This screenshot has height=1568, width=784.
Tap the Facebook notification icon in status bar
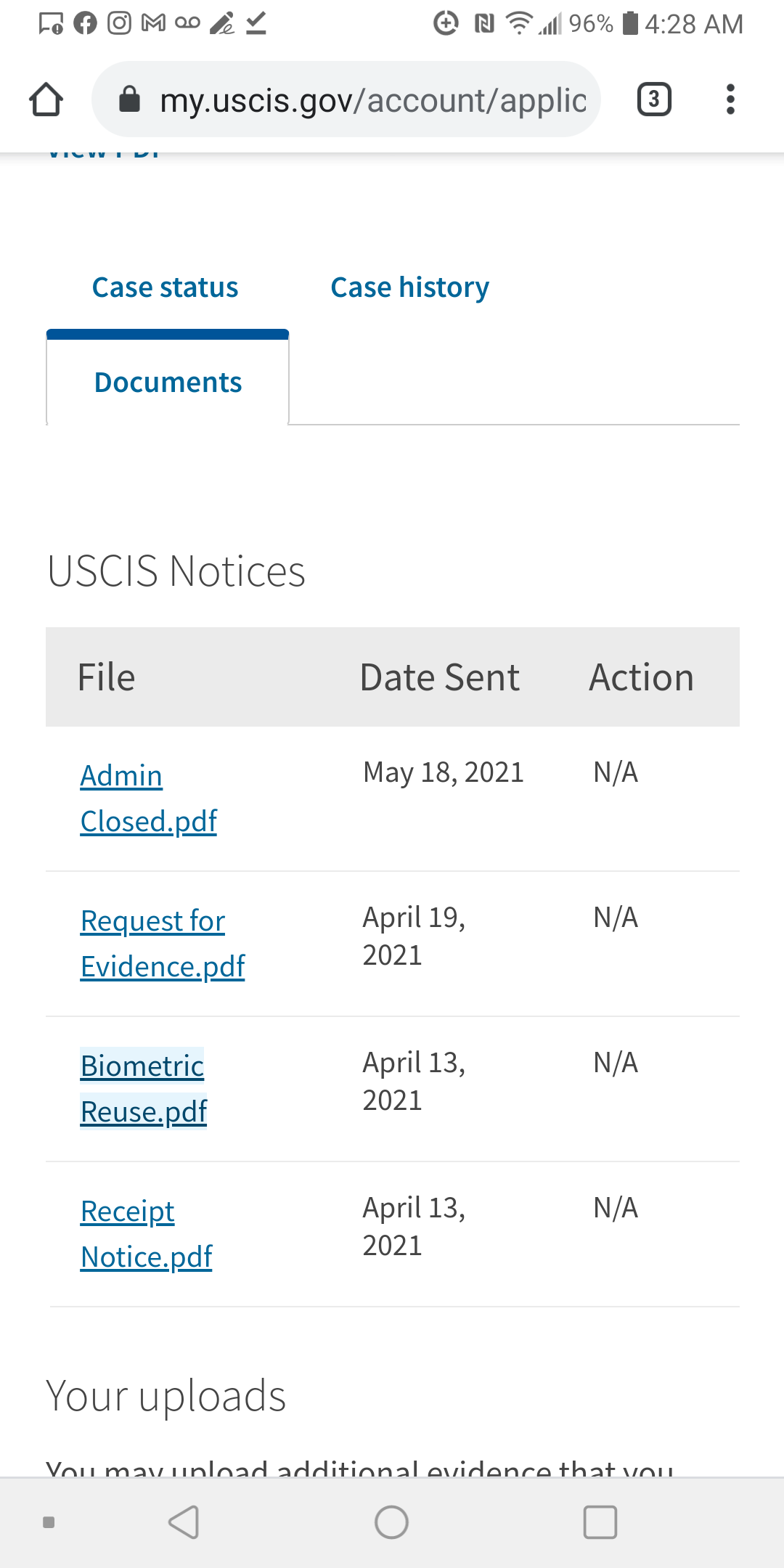coord(85,23)
